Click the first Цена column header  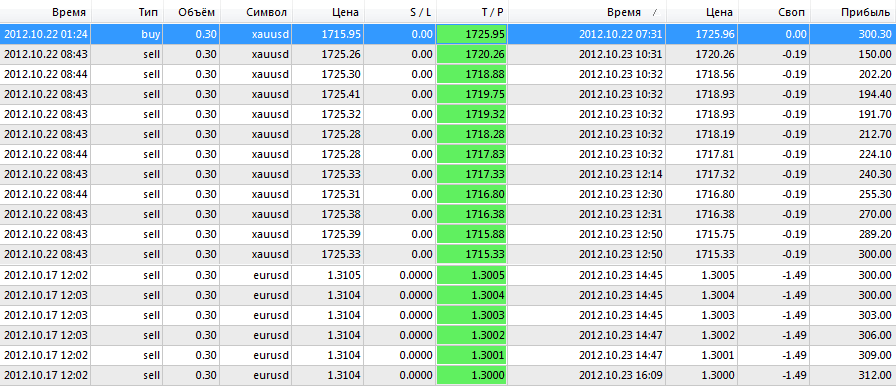click(x=328, y=12)
